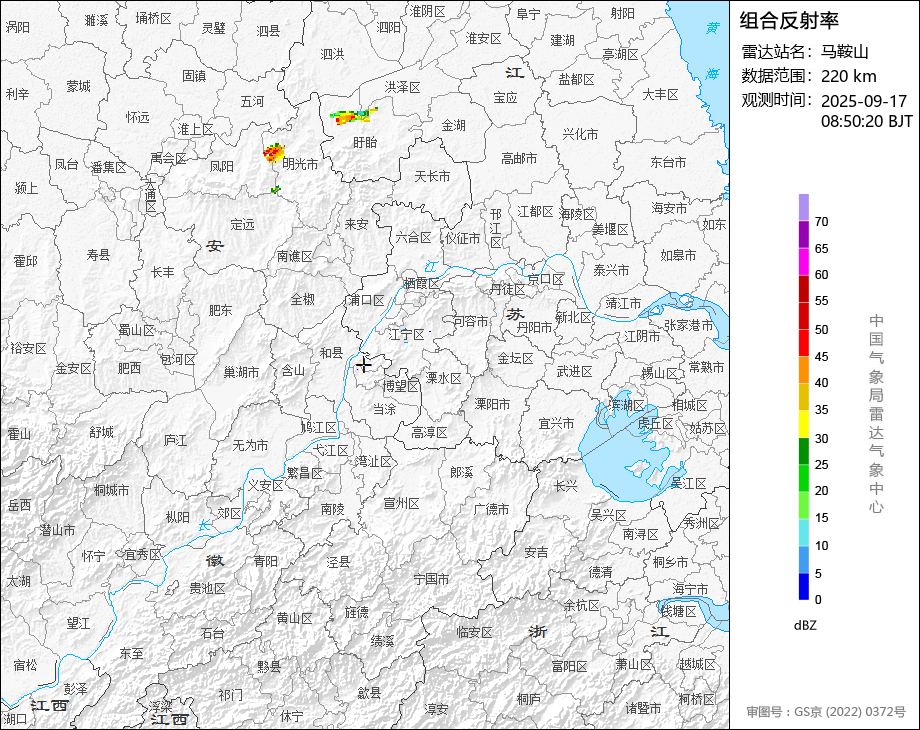Select the dark green 25–30 dBZ legend segment
This screenshot has width=920, height=730.
point(804,451)
